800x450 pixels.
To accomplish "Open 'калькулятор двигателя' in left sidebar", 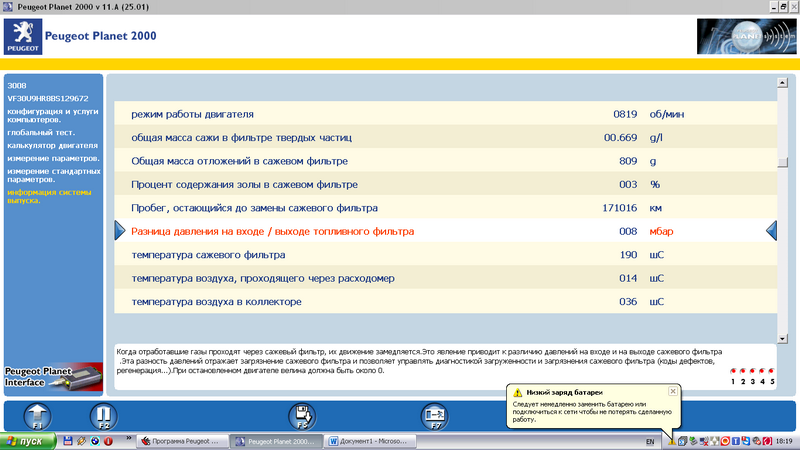I will point(52,146).
